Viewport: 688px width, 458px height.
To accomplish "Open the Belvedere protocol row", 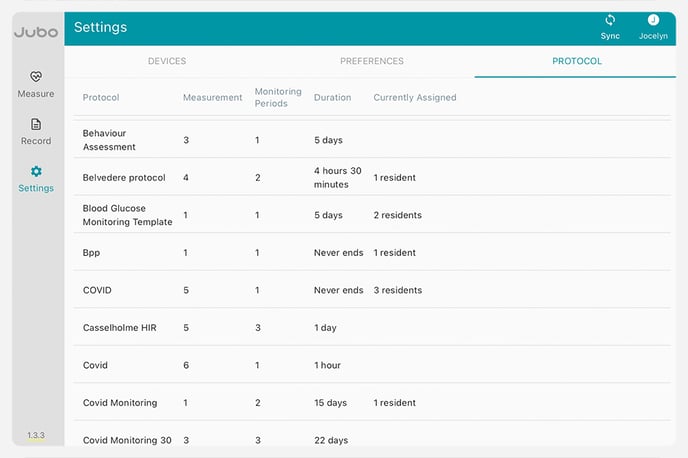I will coord(372,177).
